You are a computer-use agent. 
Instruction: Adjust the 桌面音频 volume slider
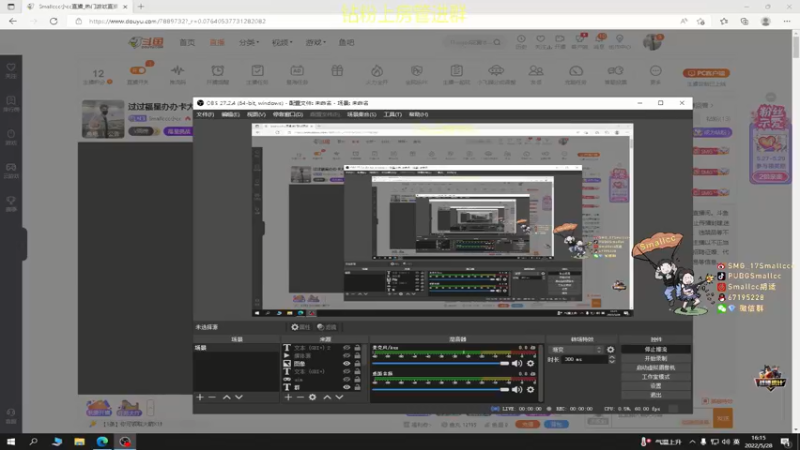coord(441,389)
